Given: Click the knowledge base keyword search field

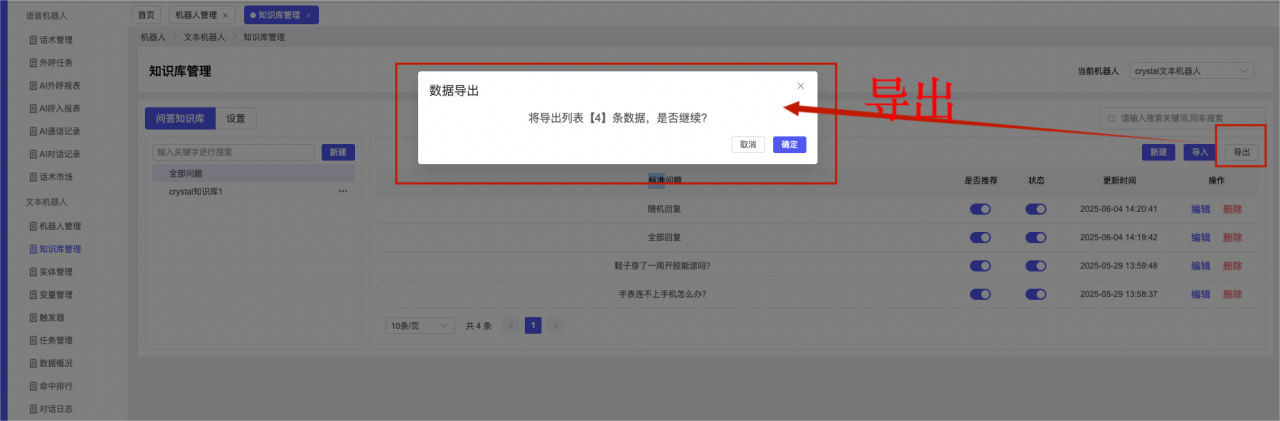Looking at the screenshot, I should [x=233, y=152].
